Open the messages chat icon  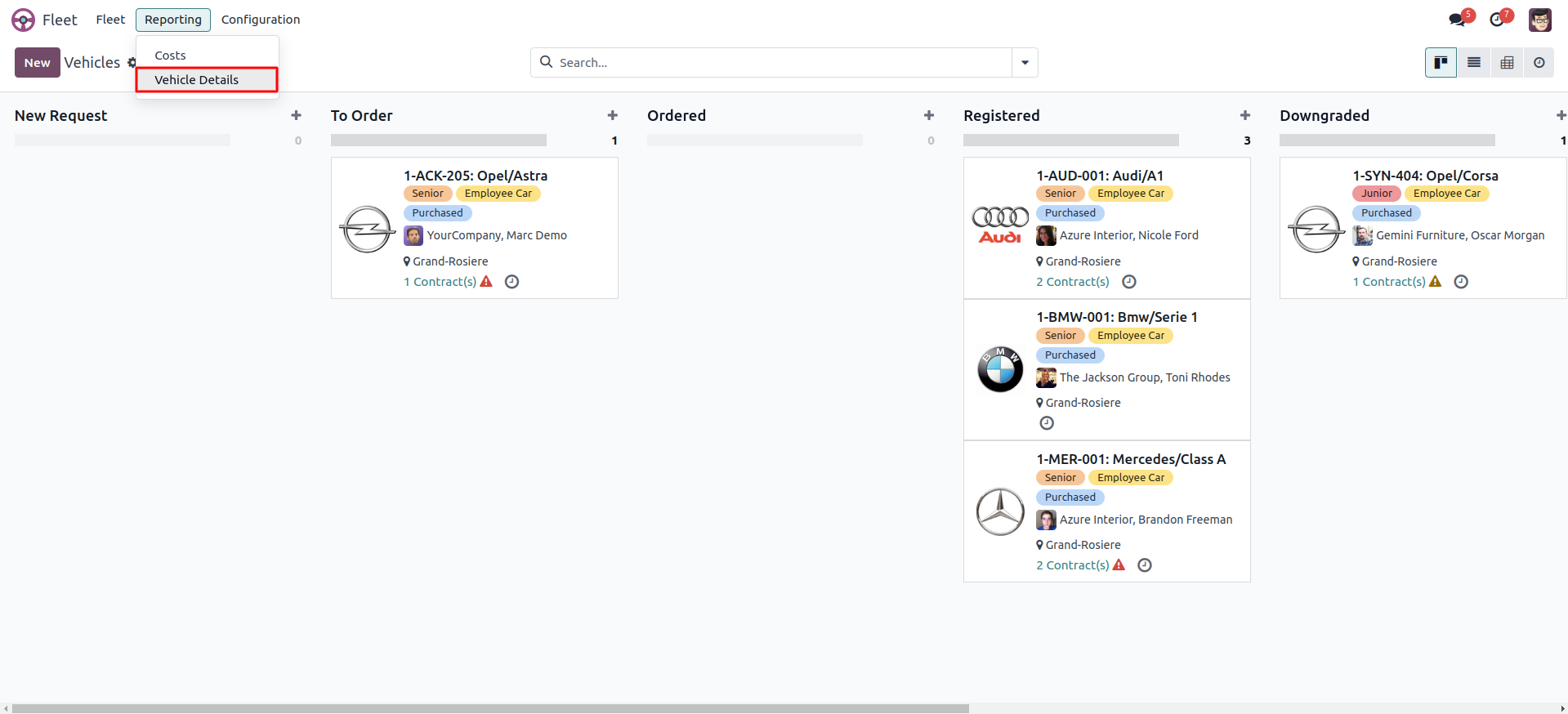point(1457,20)
